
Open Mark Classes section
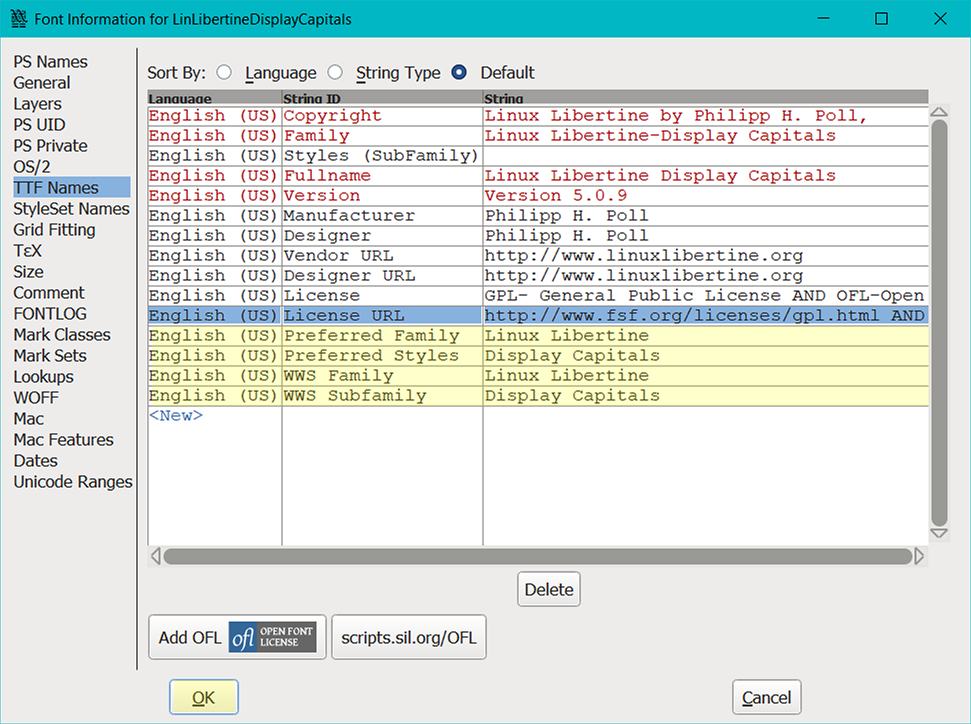62,335
